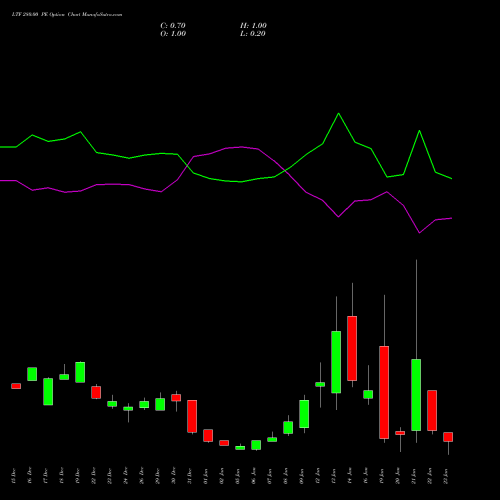
Task: Click the "15 Dec" date axis label
Action: [13, 476]
